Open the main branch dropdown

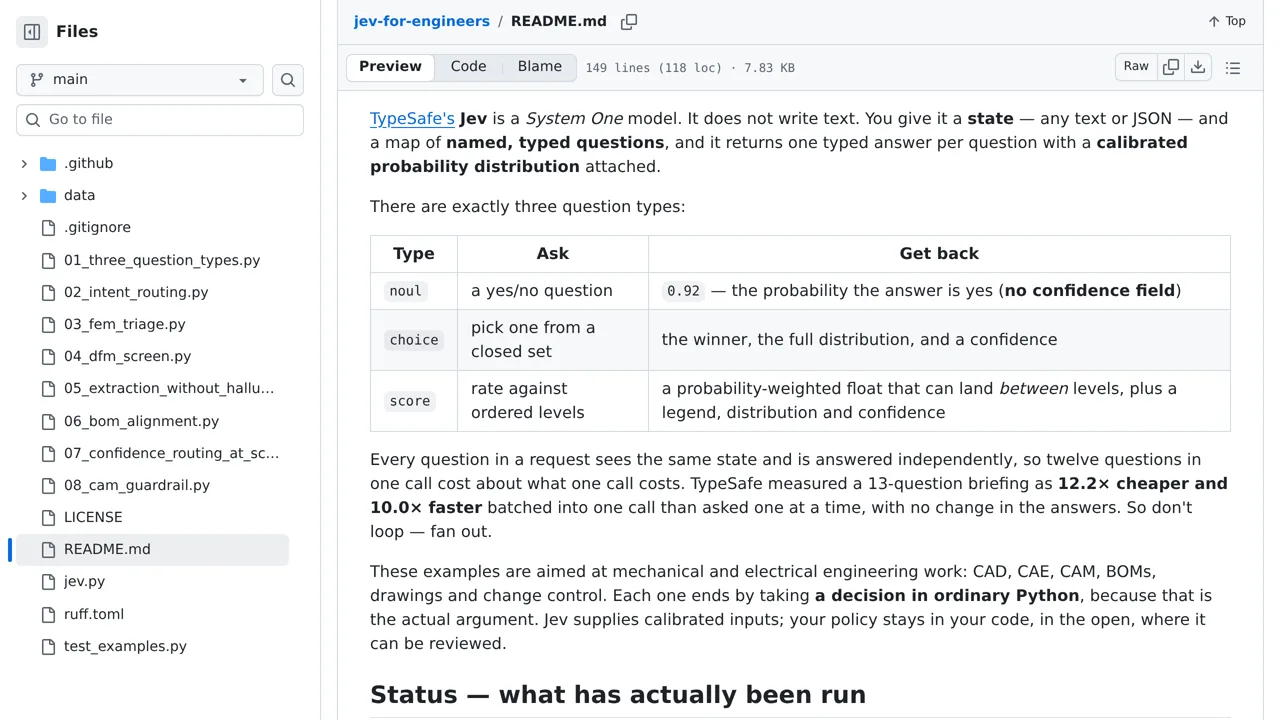tap(140, 80)
